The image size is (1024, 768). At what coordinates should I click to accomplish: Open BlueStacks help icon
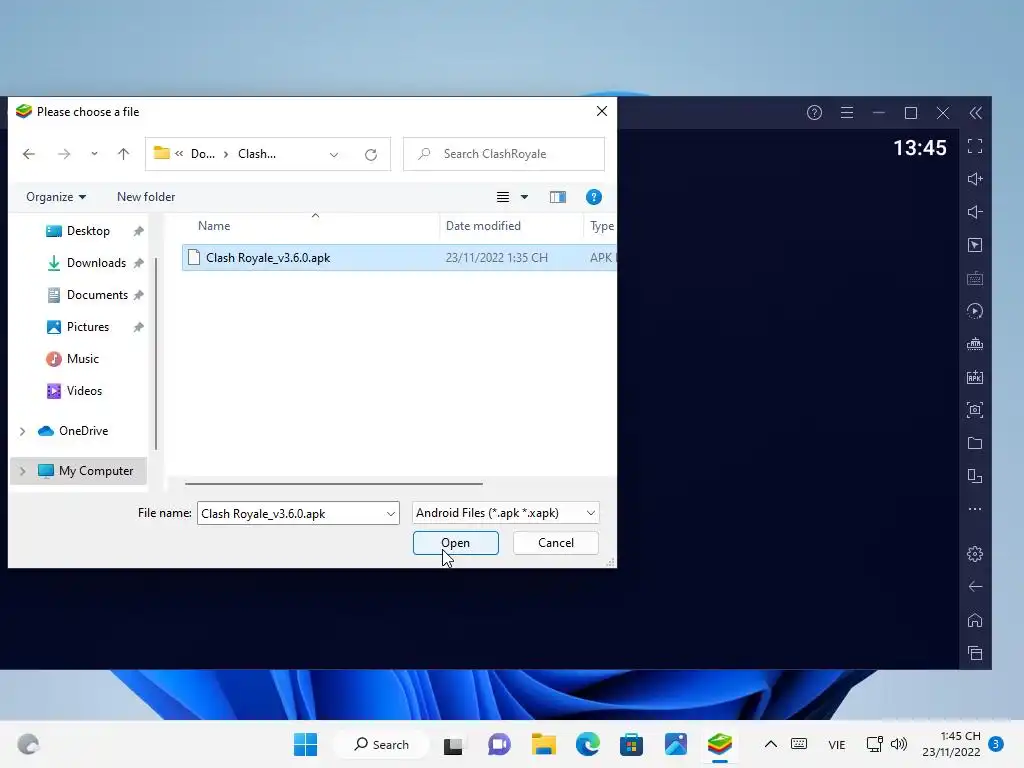coord(814,113)
